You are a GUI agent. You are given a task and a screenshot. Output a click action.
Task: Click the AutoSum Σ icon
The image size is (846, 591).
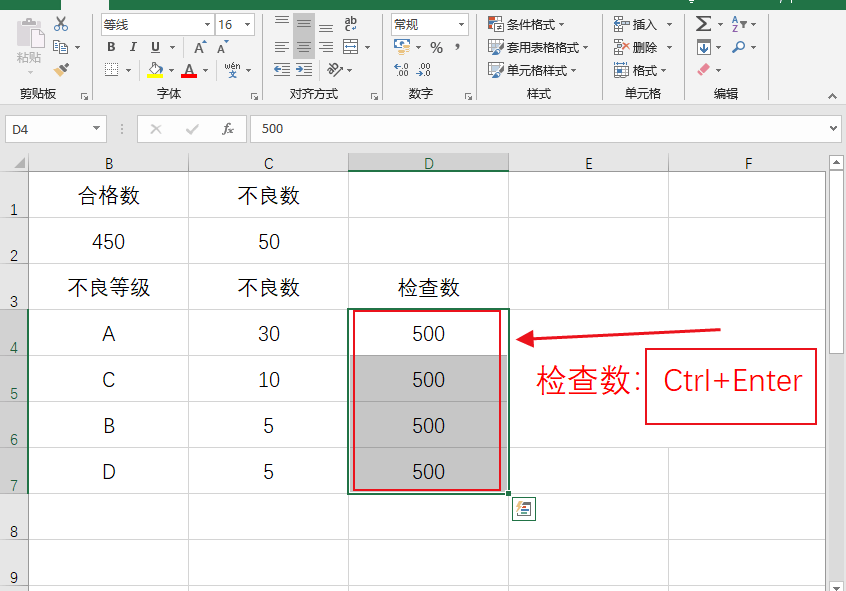point(705,23)
